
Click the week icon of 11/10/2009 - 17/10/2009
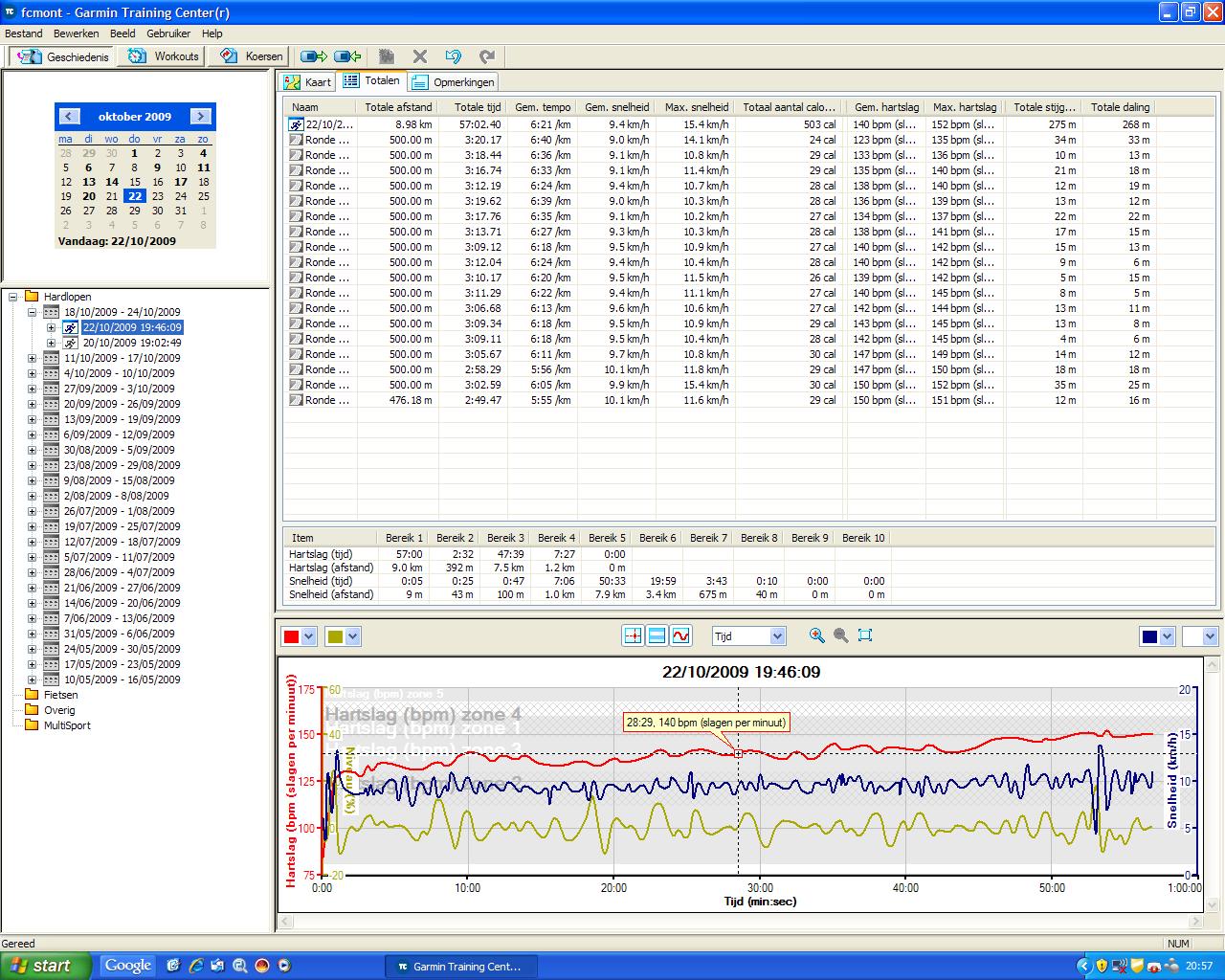pos(51,358)
